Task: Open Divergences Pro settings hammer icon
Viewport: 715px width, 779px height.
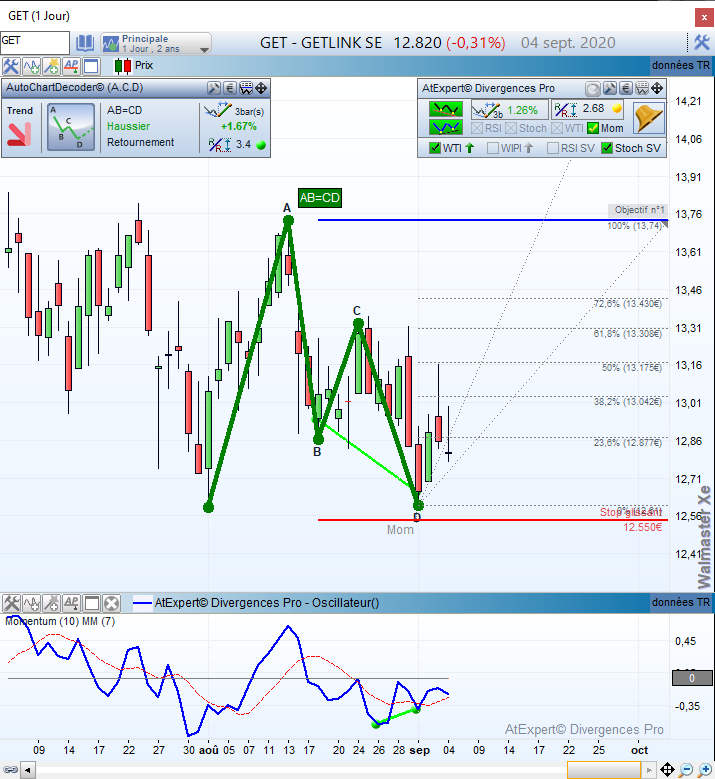Action: [x=610, y=89]
